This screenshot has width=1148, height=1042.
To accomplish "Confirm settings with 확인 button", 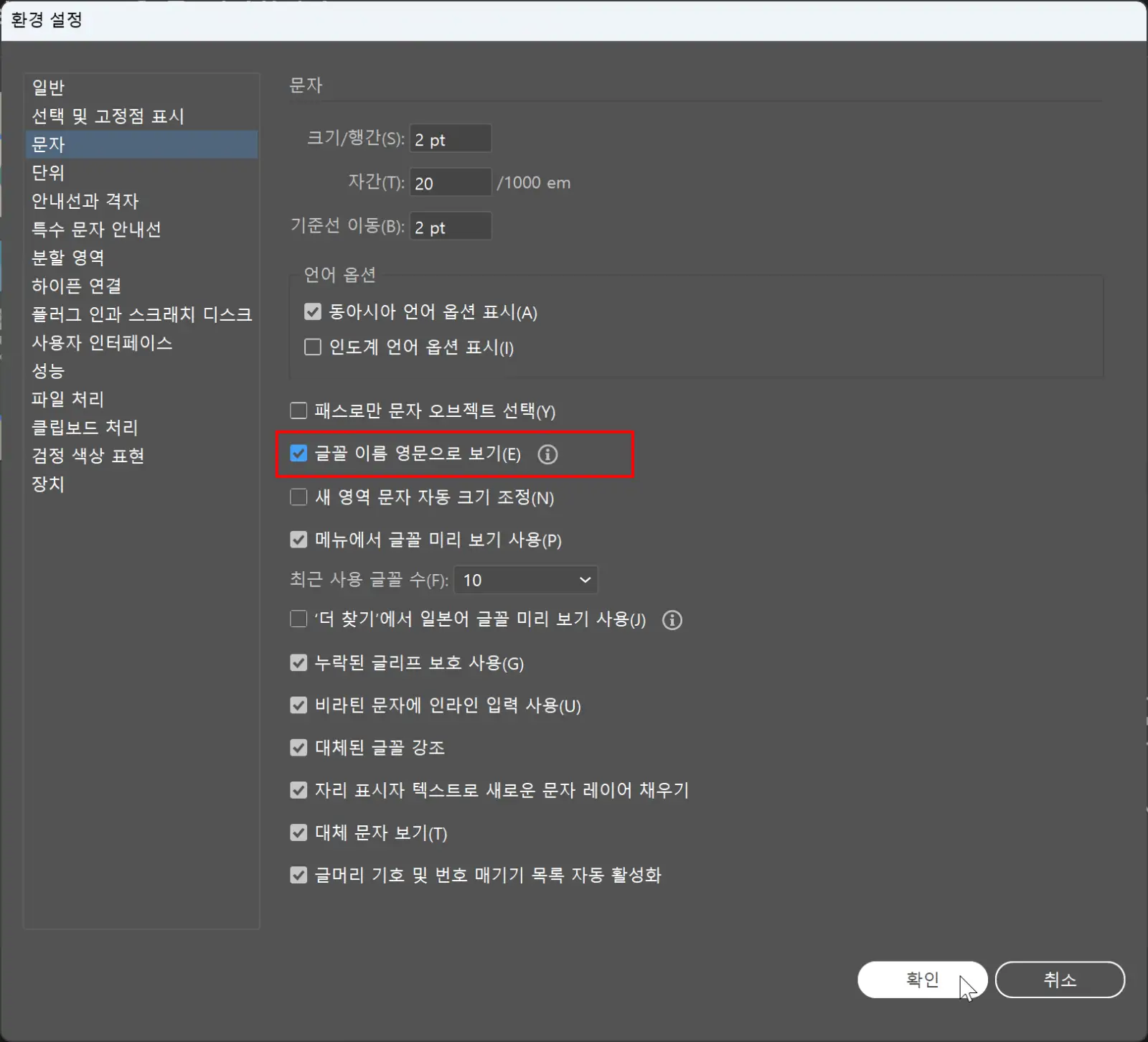I will [922, 980].
